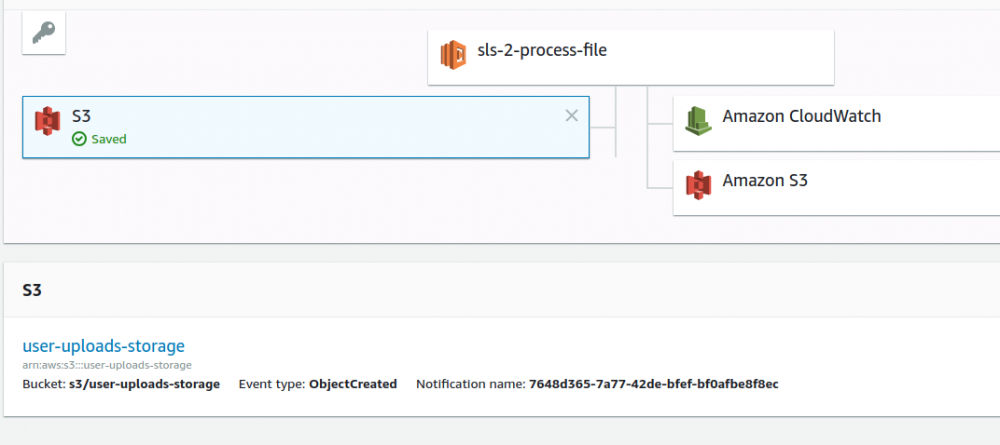
Task: Click the green Saved checkmark icon
Action: coord(79,139)
